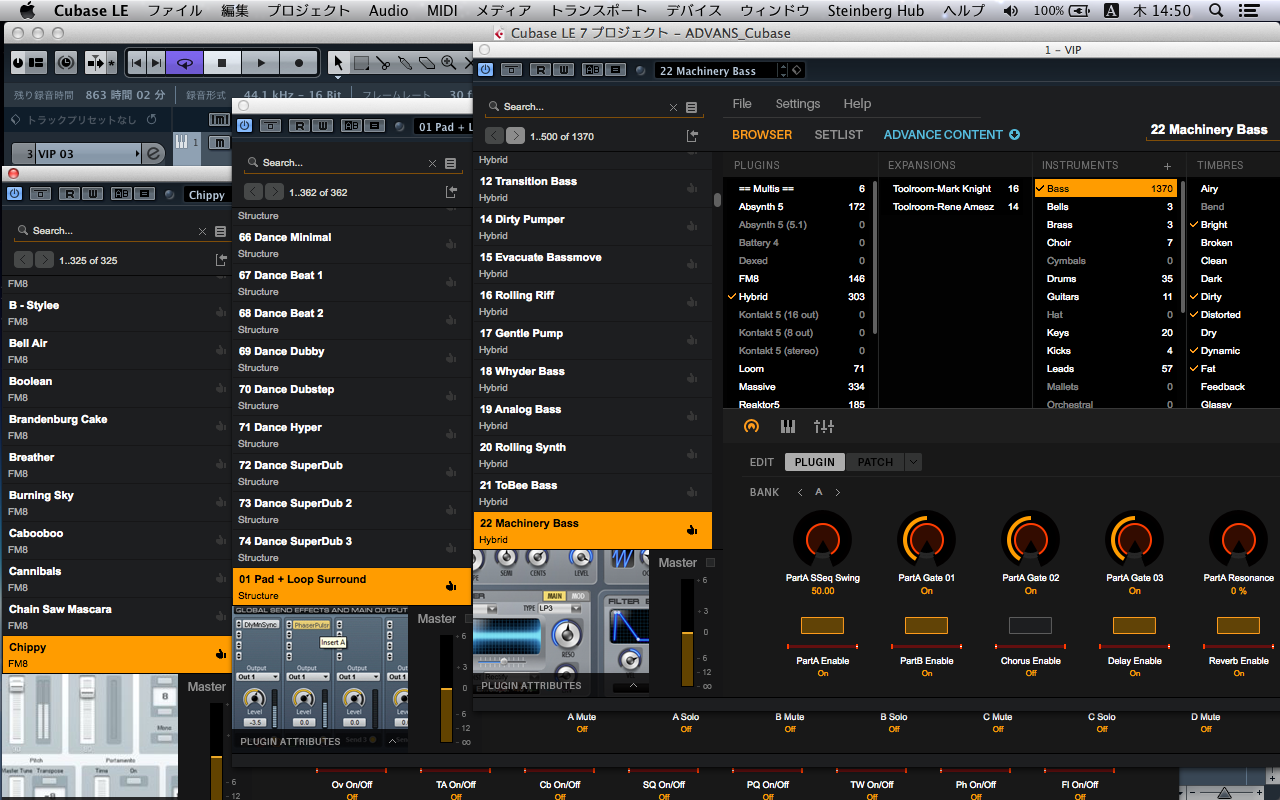Click previous bank arrow before A

[x=800, y=492]
